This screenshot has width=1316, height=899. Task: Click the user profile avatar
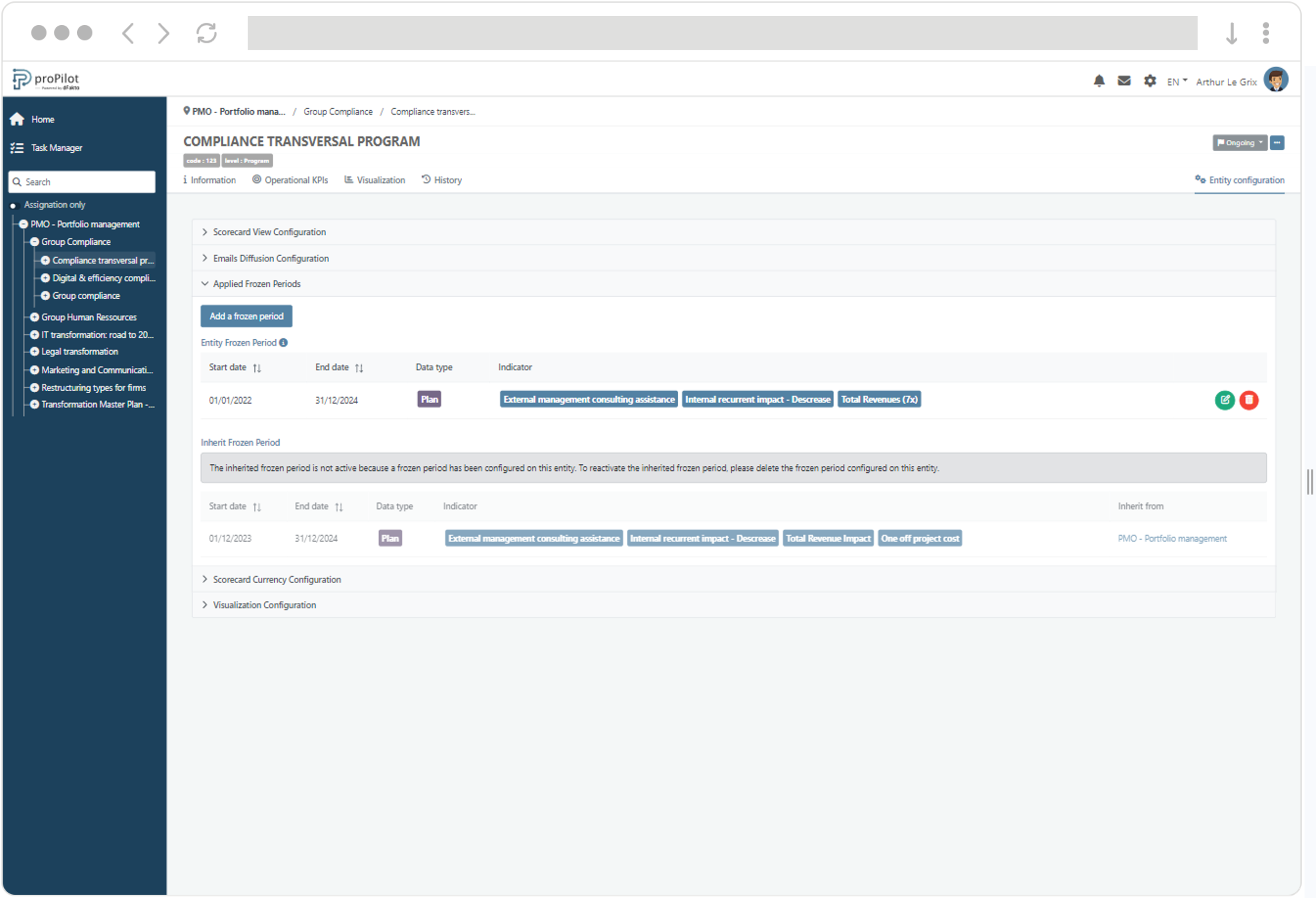1276,80
